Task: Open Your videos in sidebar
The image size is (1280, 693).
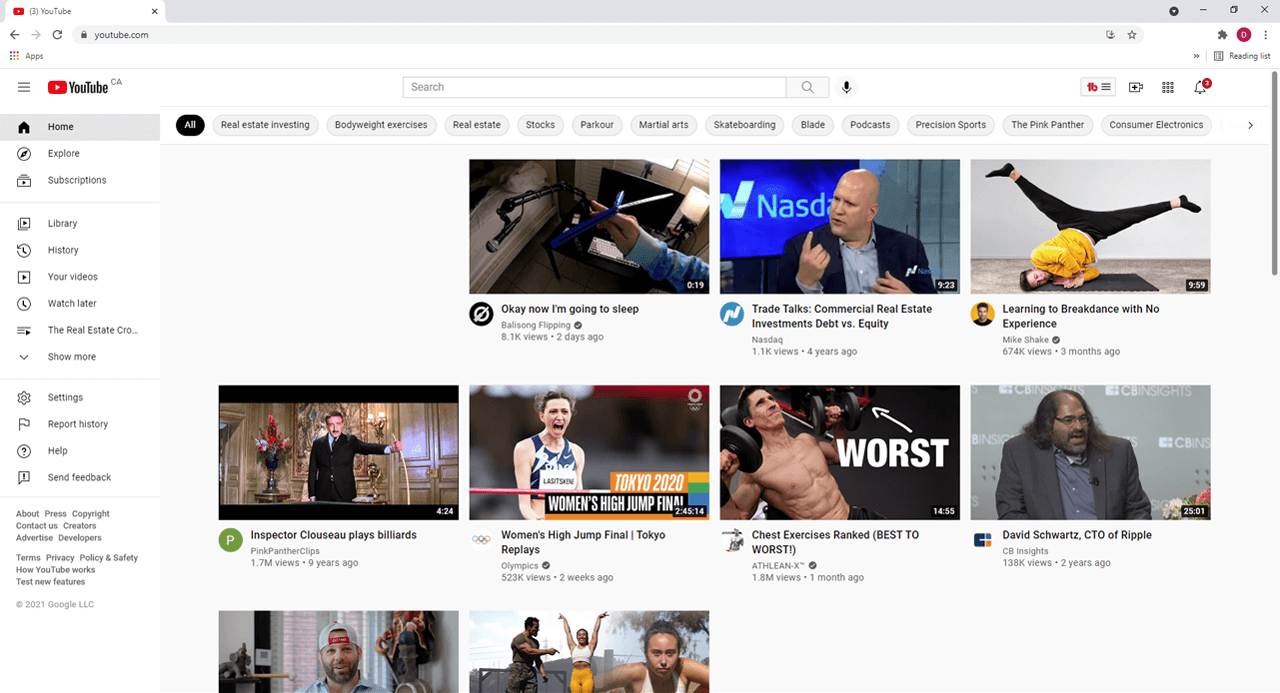Action: [80, 277]
